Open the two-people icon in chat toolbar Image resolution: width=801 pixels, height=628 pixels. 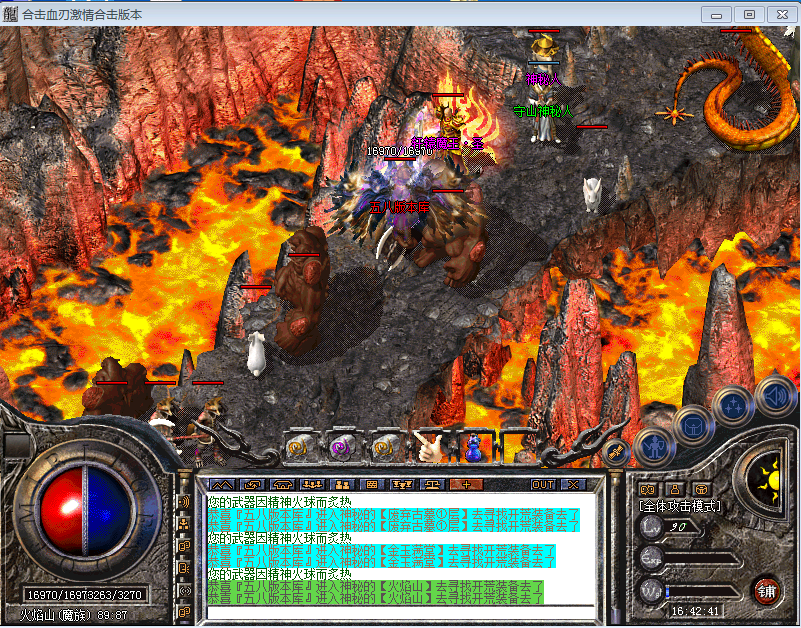point(342,484)
